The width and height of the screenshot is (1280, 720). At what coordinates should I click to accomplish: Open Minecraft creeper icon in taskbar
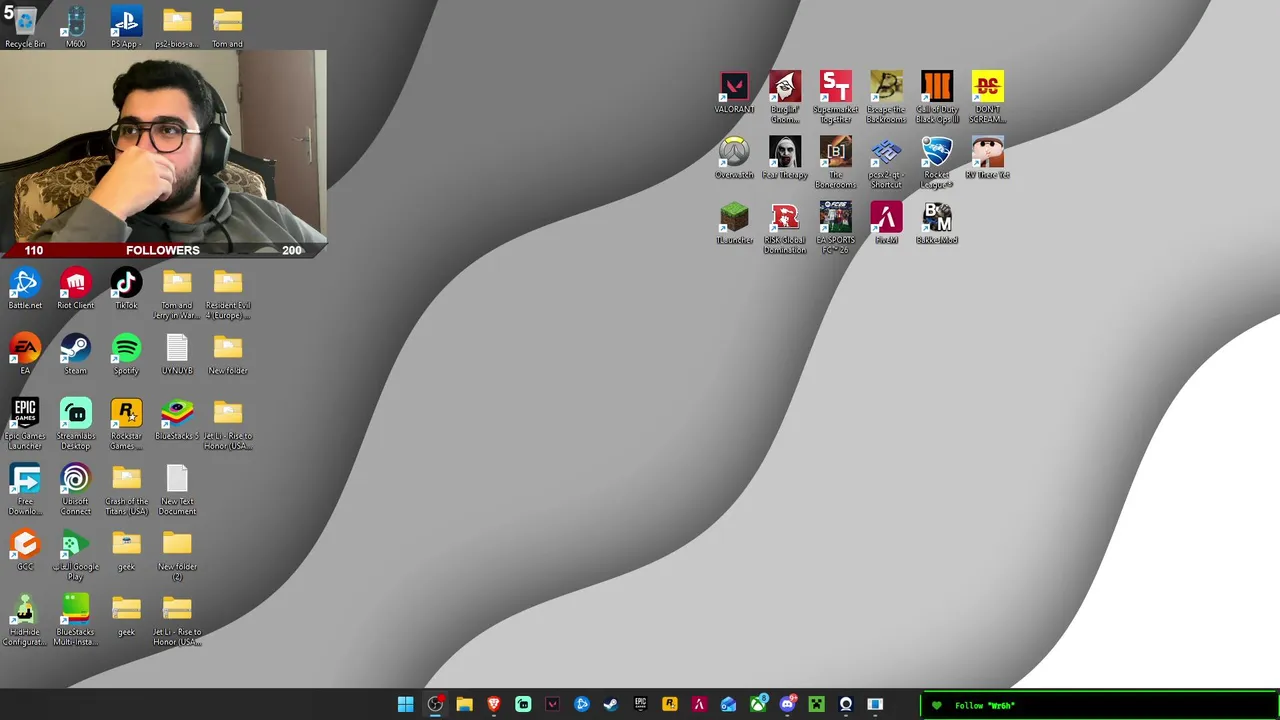tap(816, 705)
